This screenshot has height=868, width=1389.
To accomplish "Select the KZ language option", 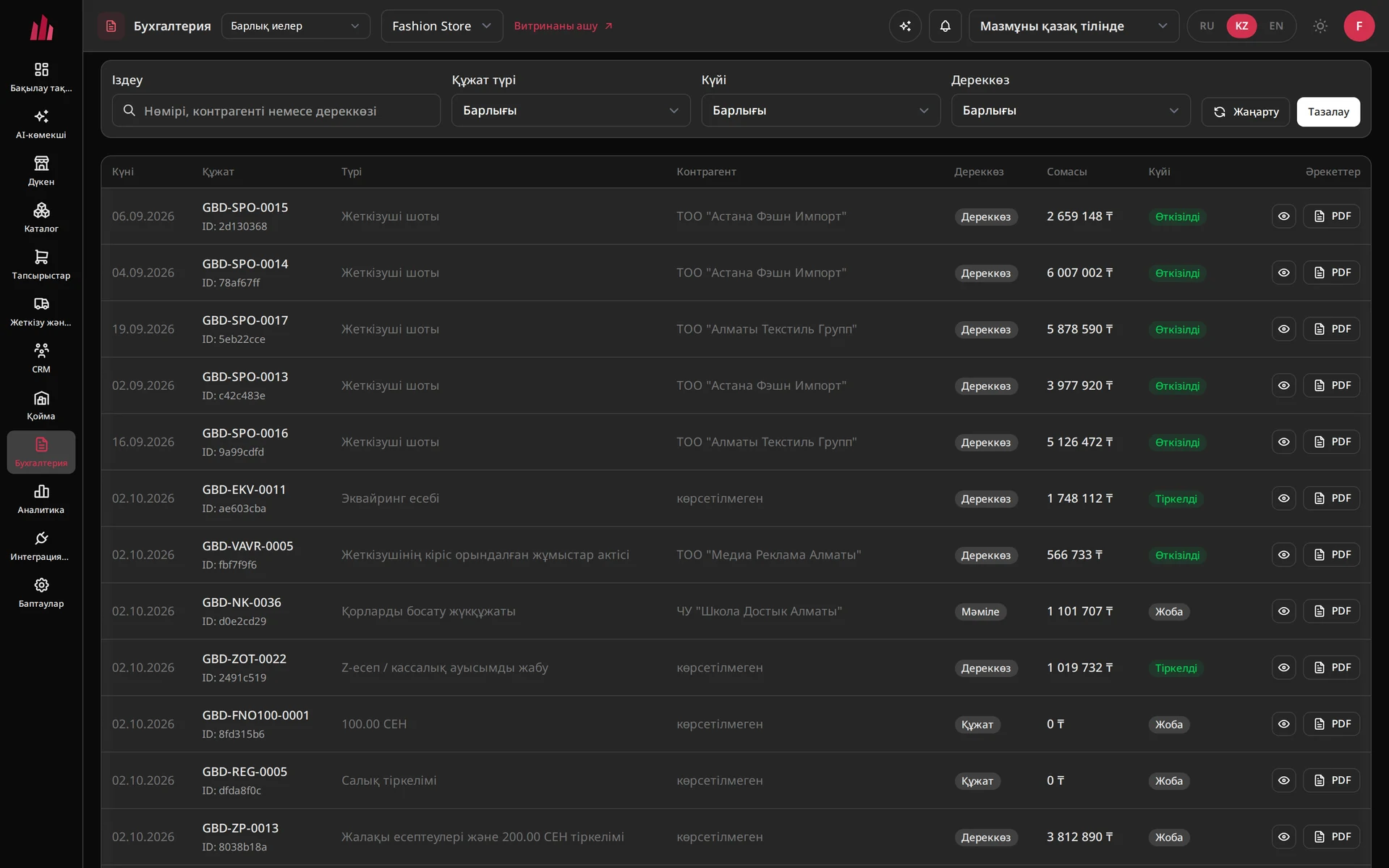I will click(1241, 26).
